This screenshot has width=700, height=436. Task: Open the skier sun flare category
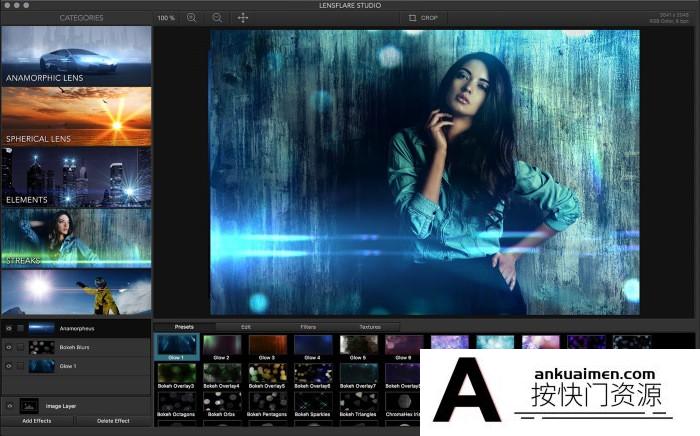coord(76,292)
